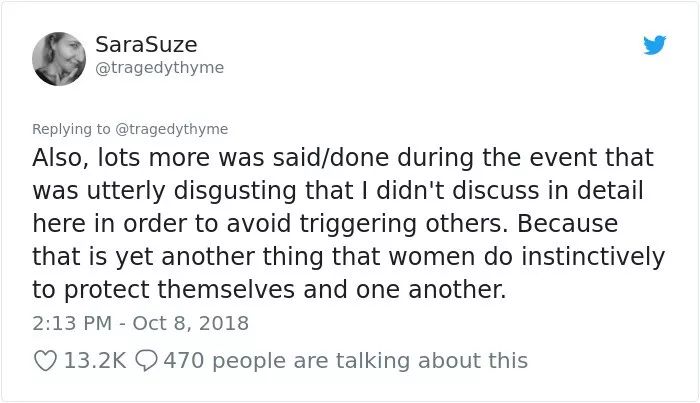700x403 pixels.
Task: Click the "Replying to" label text
Action: 71,129
